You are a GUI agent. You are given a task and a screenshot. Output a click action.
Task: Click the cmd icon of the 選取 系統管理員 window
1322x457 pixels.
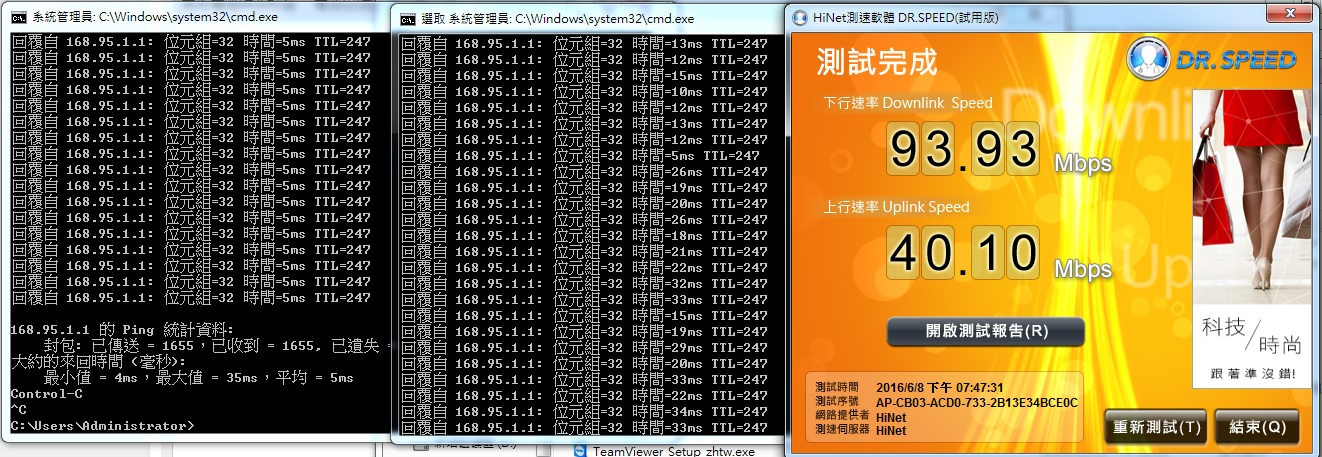point(408,19)
